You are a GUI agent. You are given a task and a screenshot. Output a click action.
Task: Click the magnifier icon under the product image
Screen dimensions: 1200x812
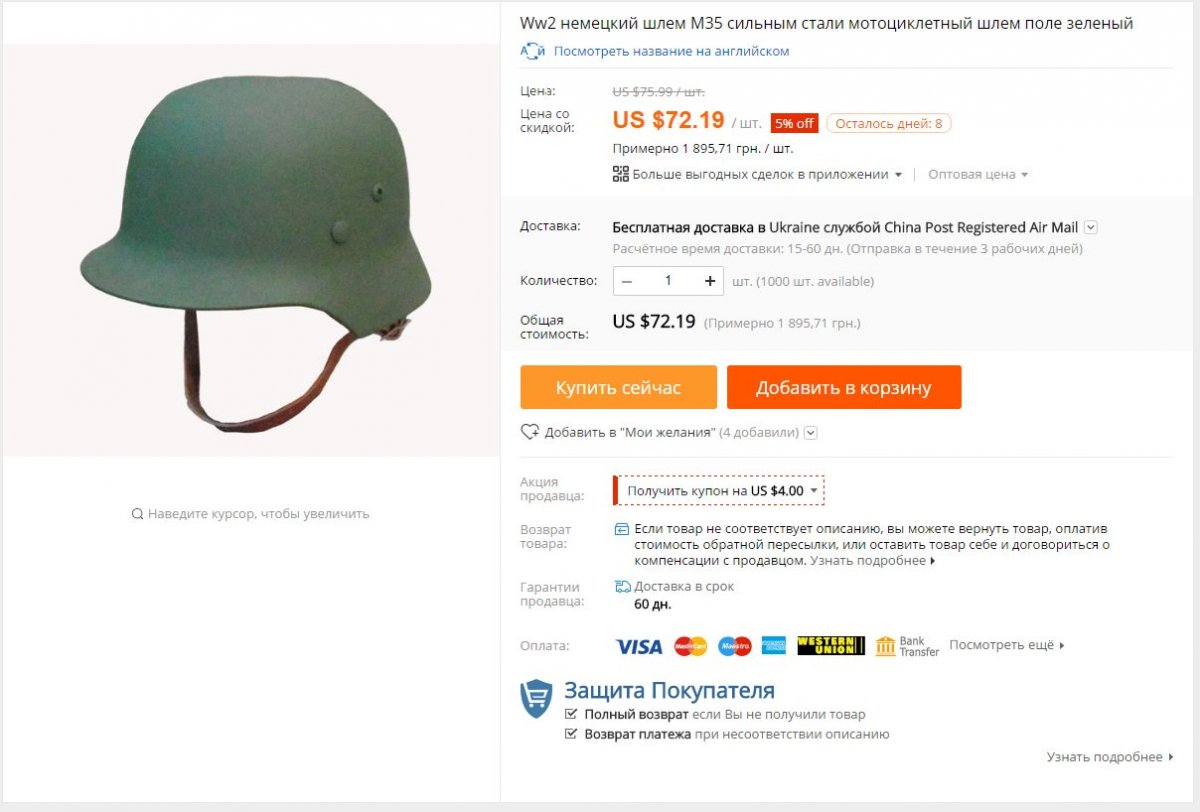137,514
